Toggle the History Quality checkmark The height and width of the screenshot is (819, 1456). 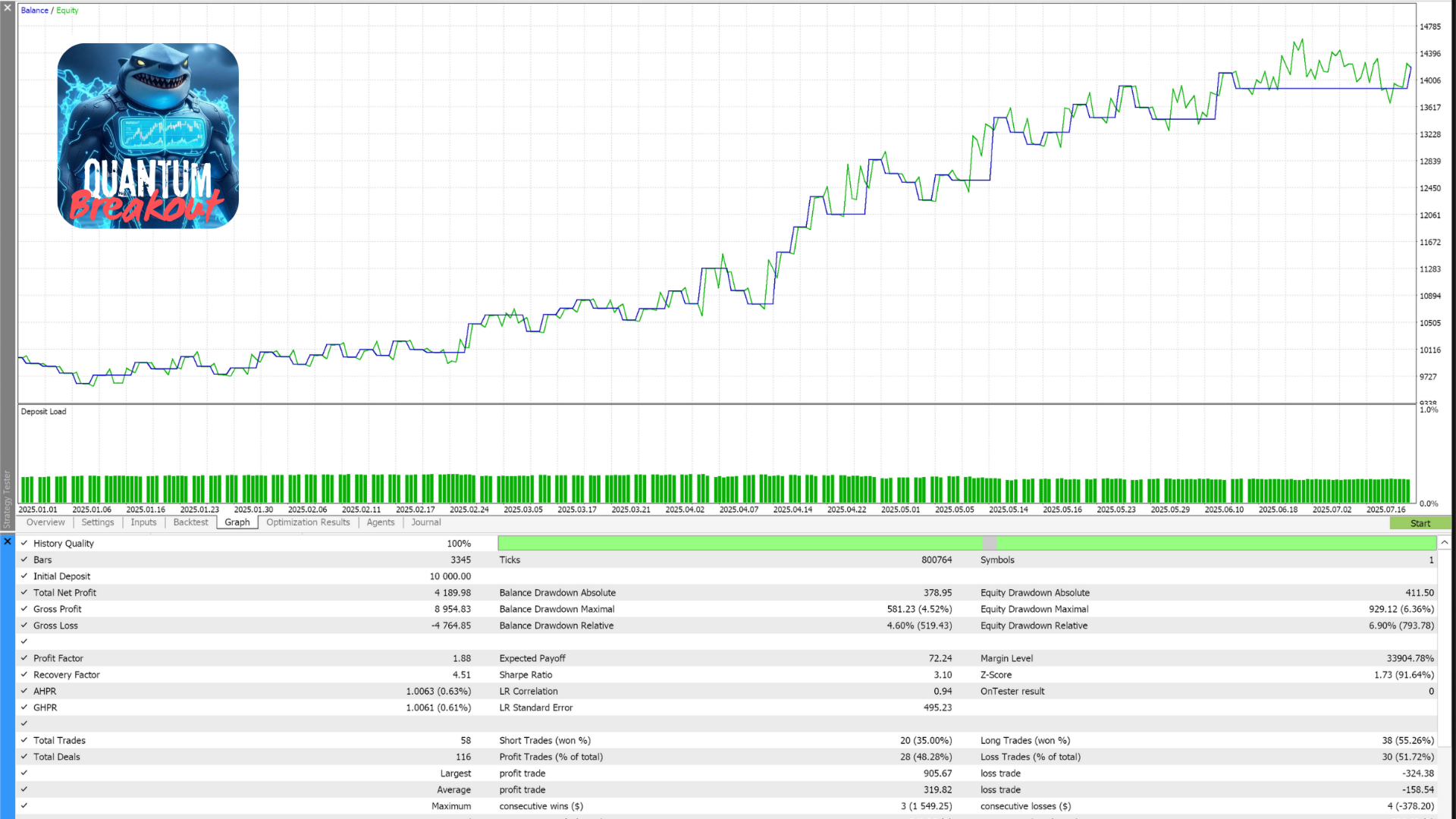click(x=24, y=543)
